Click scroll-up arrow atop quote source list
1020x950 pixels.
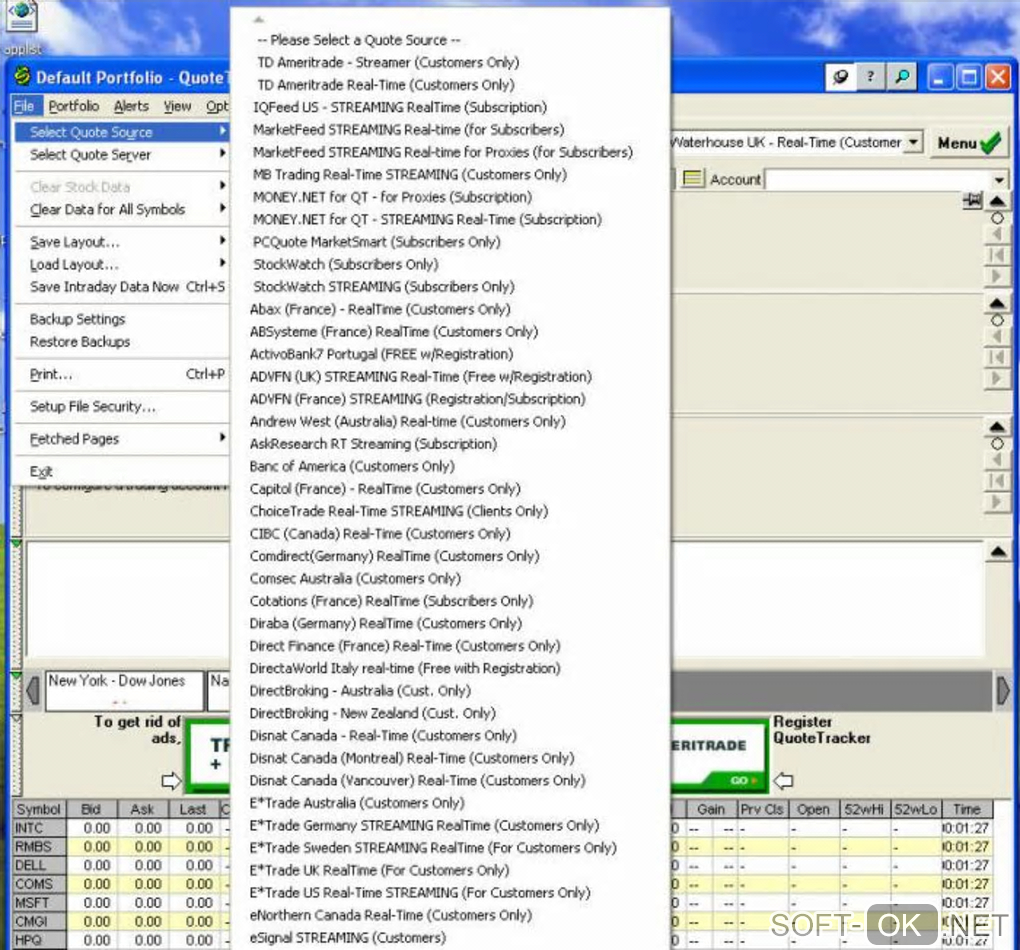258,20
